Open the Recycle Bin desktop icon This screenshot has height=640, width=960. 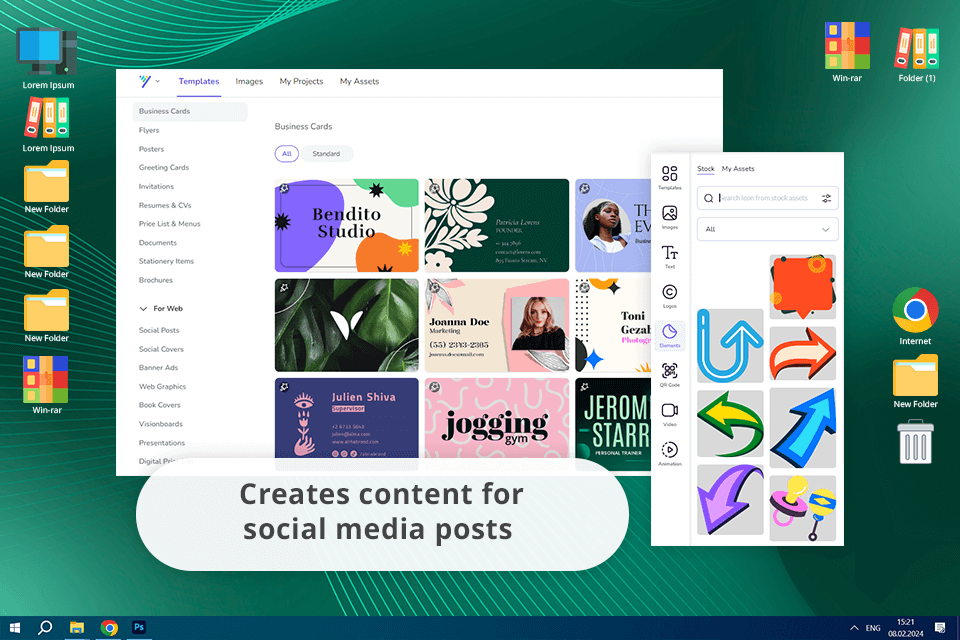(x=915, y=441)
